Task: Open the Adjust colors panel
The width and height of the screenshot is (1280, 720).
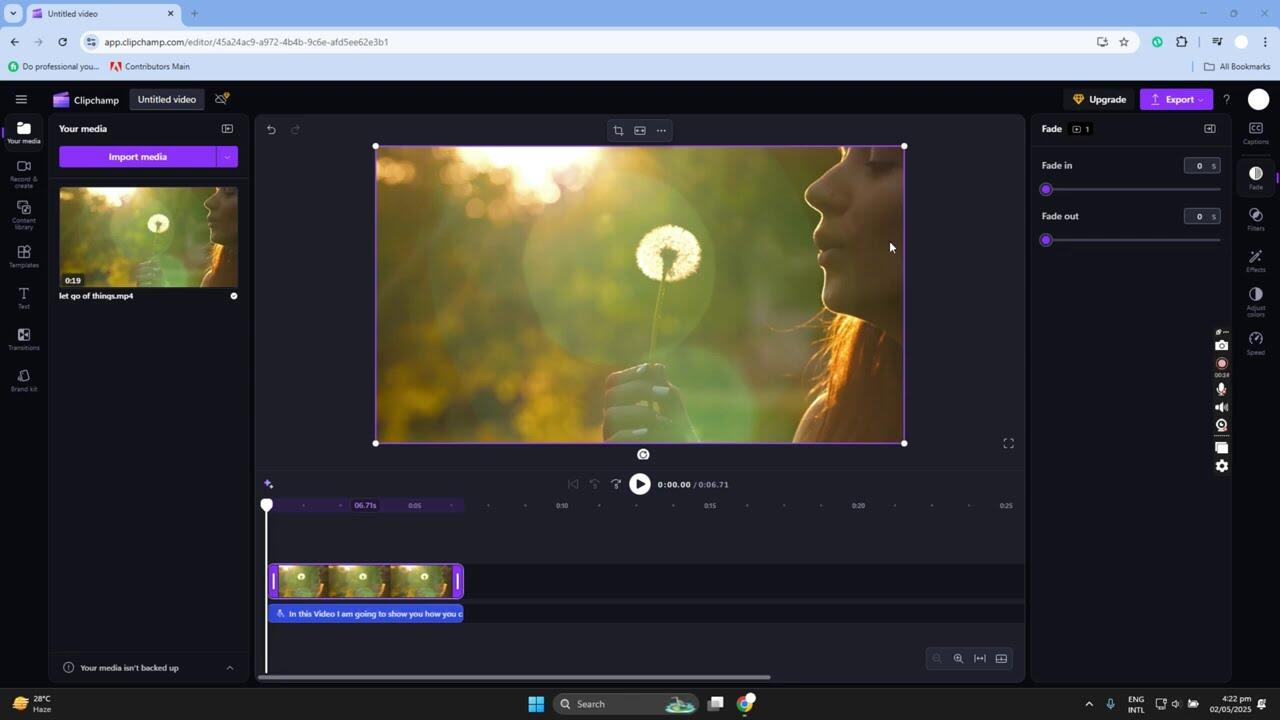Action: [x=1256, y=299]
